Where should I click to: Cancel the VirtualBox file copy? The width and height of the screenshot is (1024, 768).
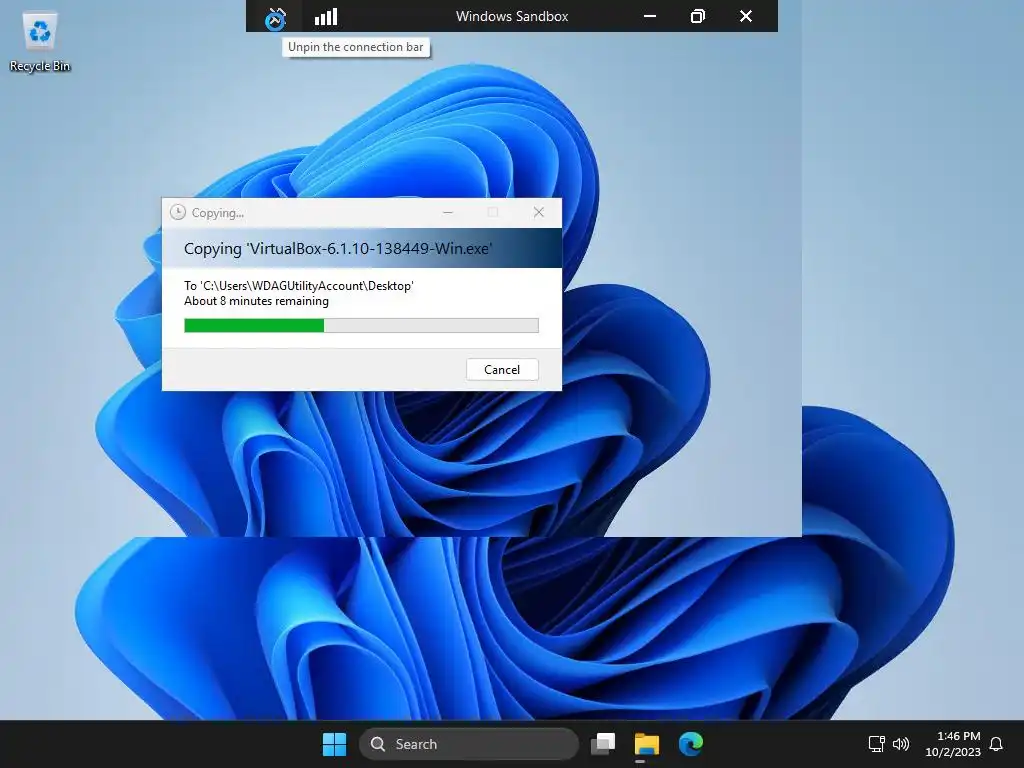pos(502,370)
